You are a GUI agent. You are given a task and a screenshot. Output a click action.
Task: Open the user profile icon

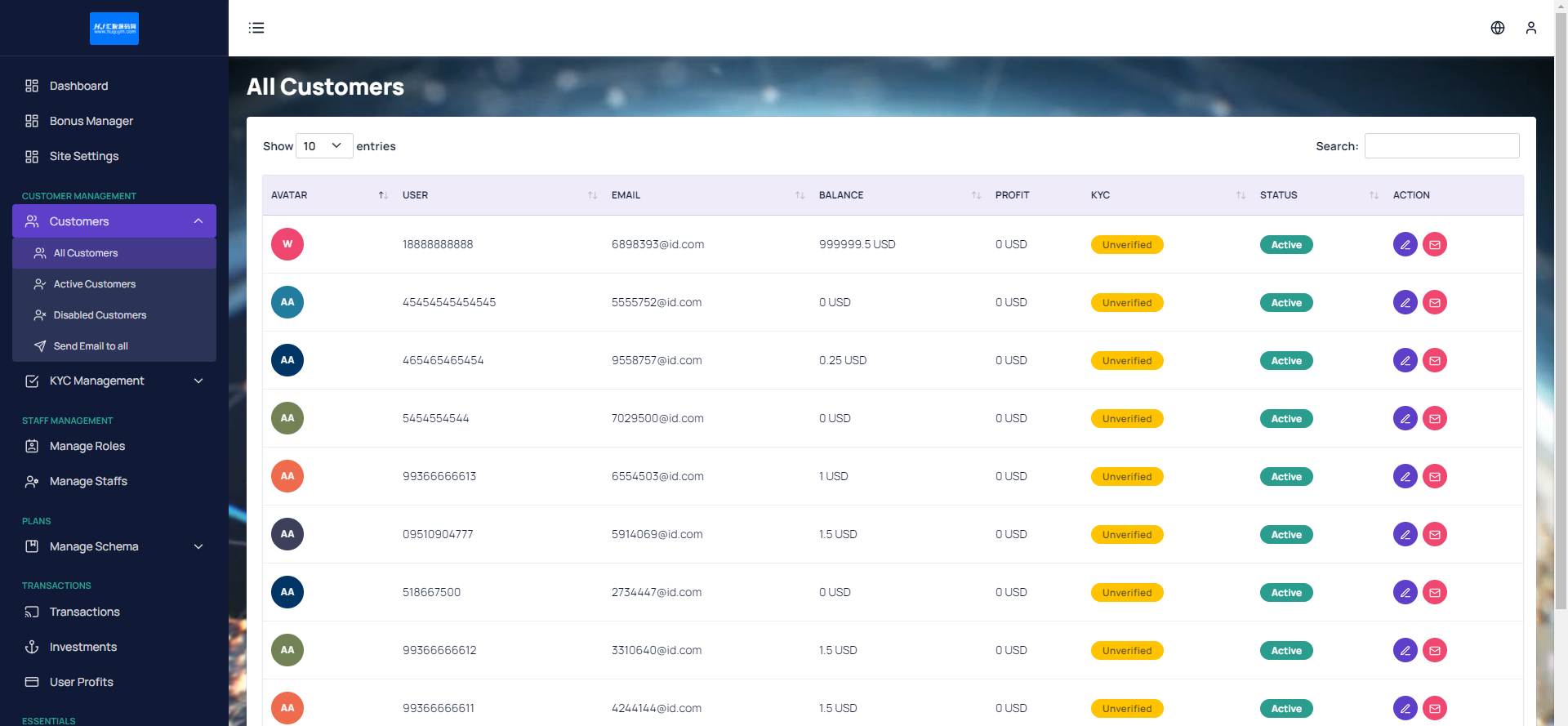tap(1530, 28)
